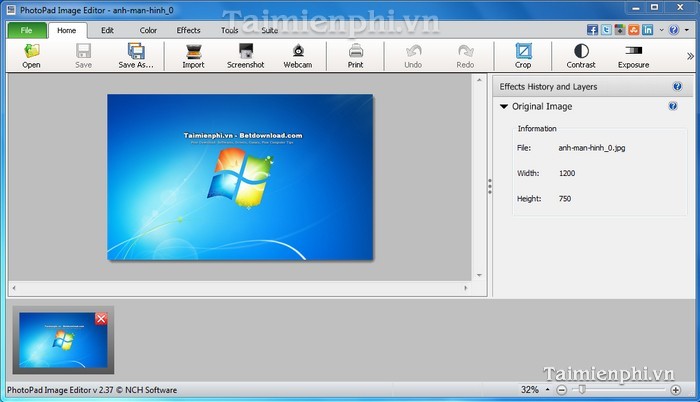Close the thumbnail with red X
700x402 pixels.
coord(101,319)
